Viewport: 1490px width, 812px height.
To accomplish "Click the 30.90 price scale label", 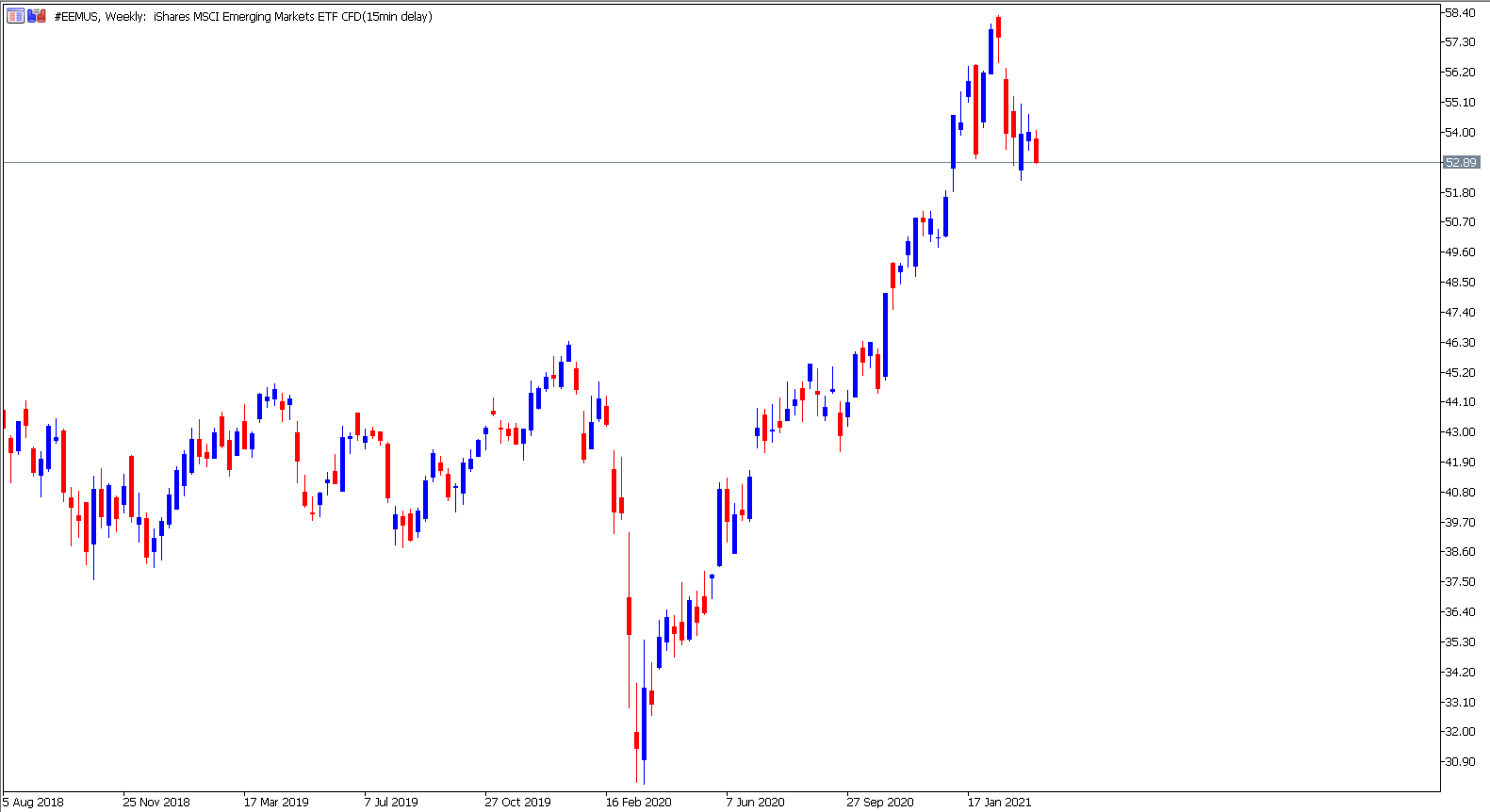I will [1460, 761].
